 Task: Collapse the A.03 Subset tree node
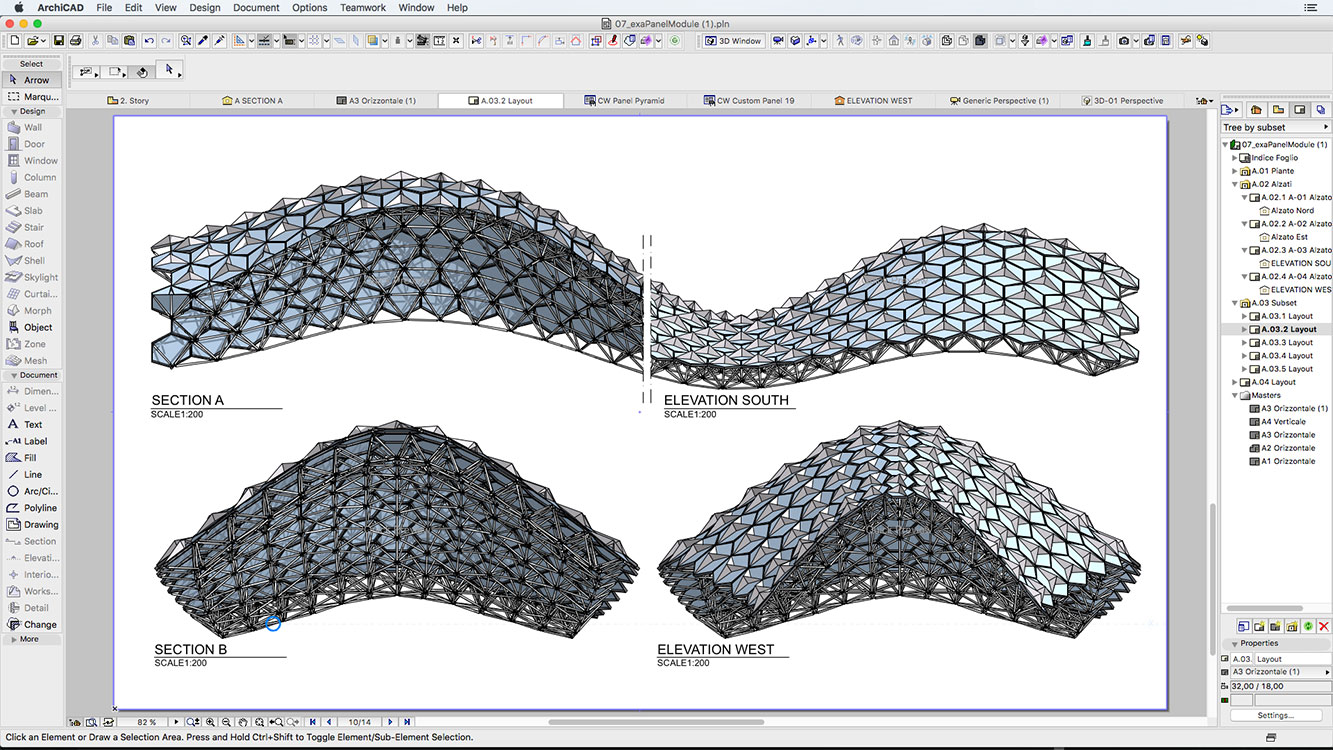click(x=1235, y=303)
